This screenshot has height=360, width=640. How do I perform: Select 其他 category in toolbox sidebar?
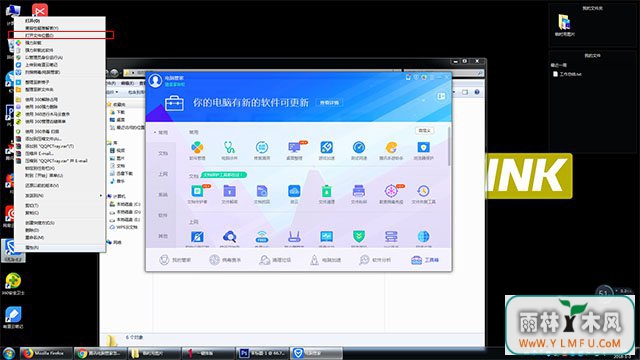(163, 236)
